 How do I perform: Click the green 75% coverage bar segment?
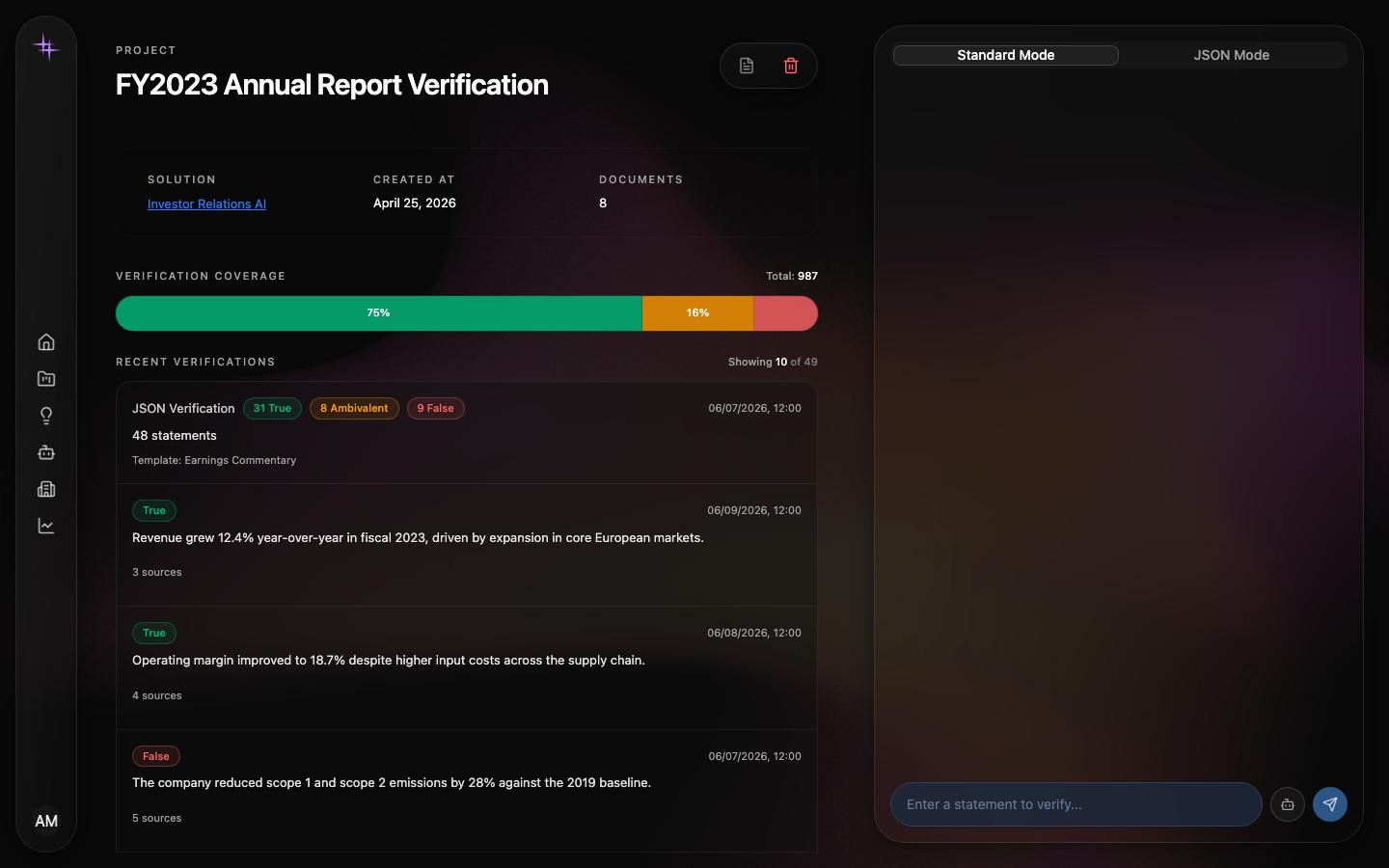pyautogui.click(x=379, y=313)
